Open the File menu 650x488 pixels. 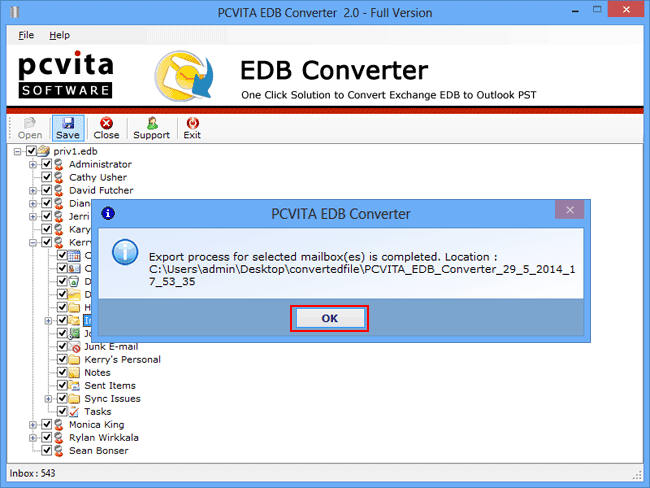(26, 35)
